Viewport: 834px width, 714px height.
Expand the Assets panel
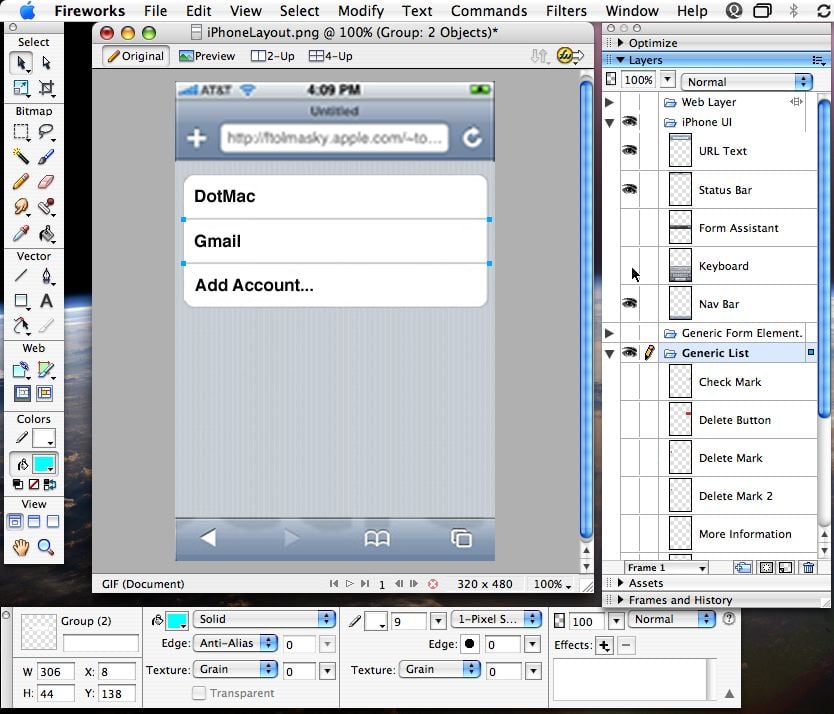click(x=621, y=583)
